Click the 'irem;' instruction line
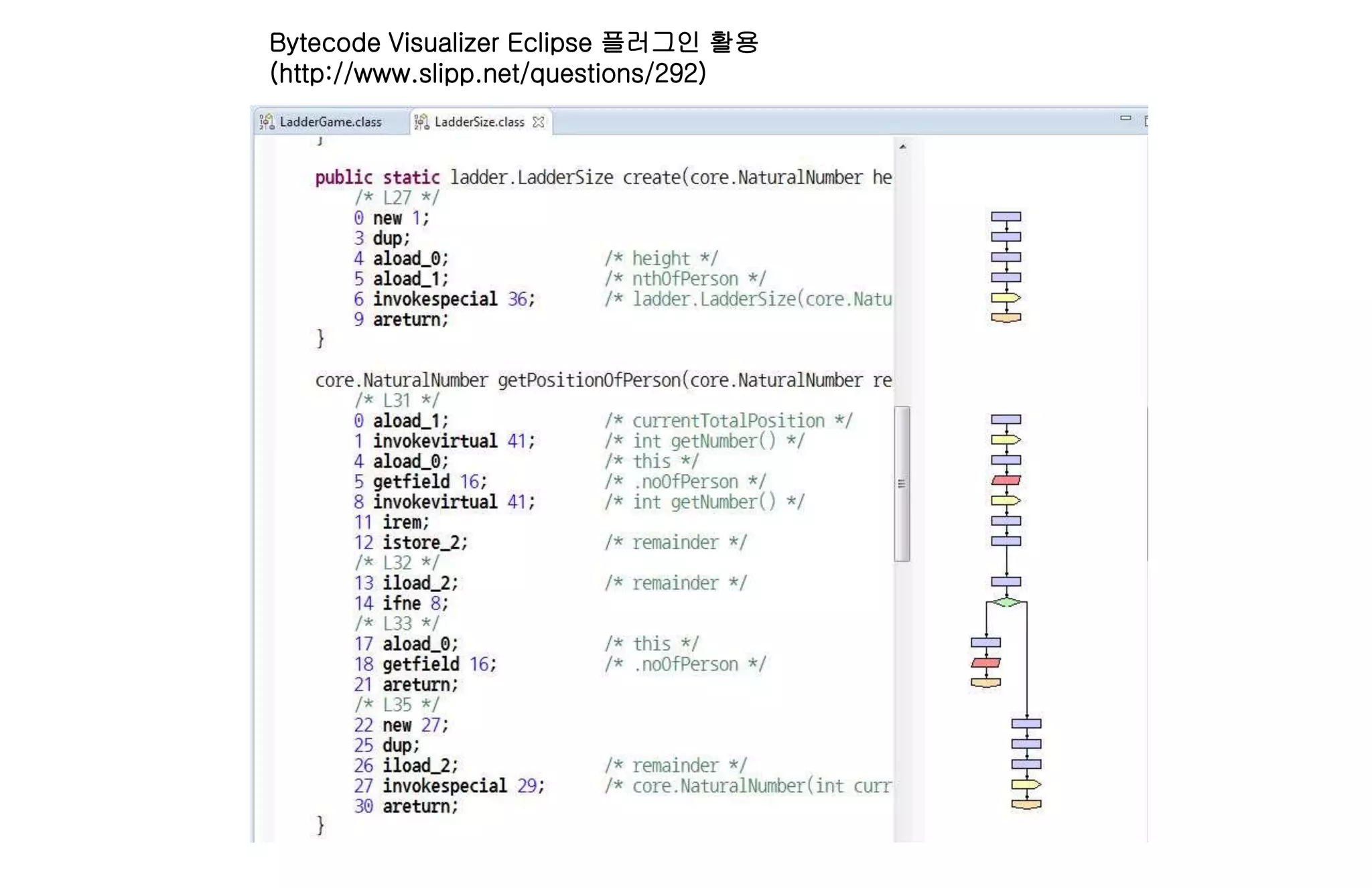1372x888 pixels. pyautogui.click(x=392, y=522)
